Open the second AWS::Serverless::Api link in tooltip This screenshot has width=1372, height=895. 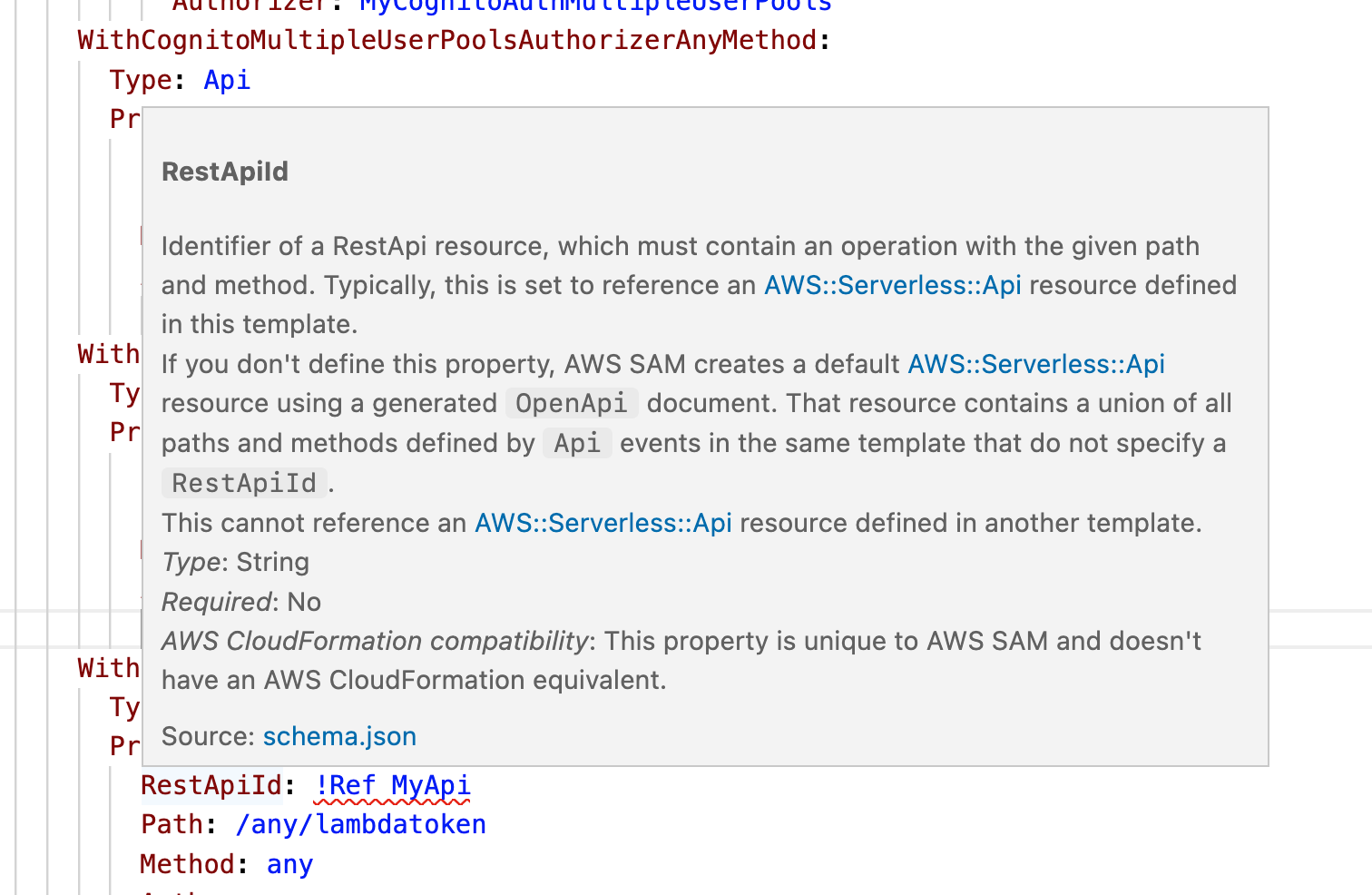click(x=1035, y=364)
